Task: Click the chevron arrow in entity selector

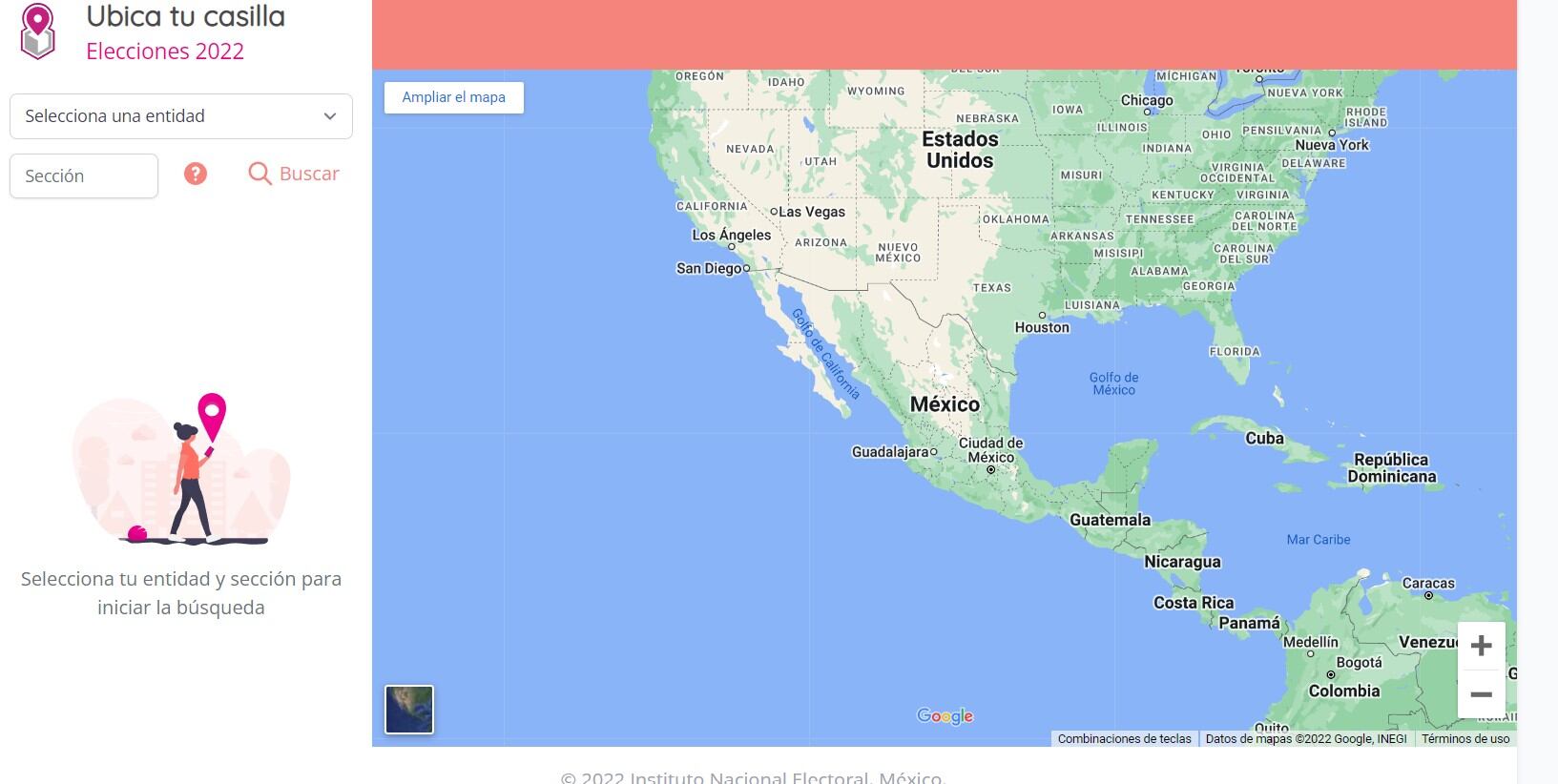Action: click(330, 116)
